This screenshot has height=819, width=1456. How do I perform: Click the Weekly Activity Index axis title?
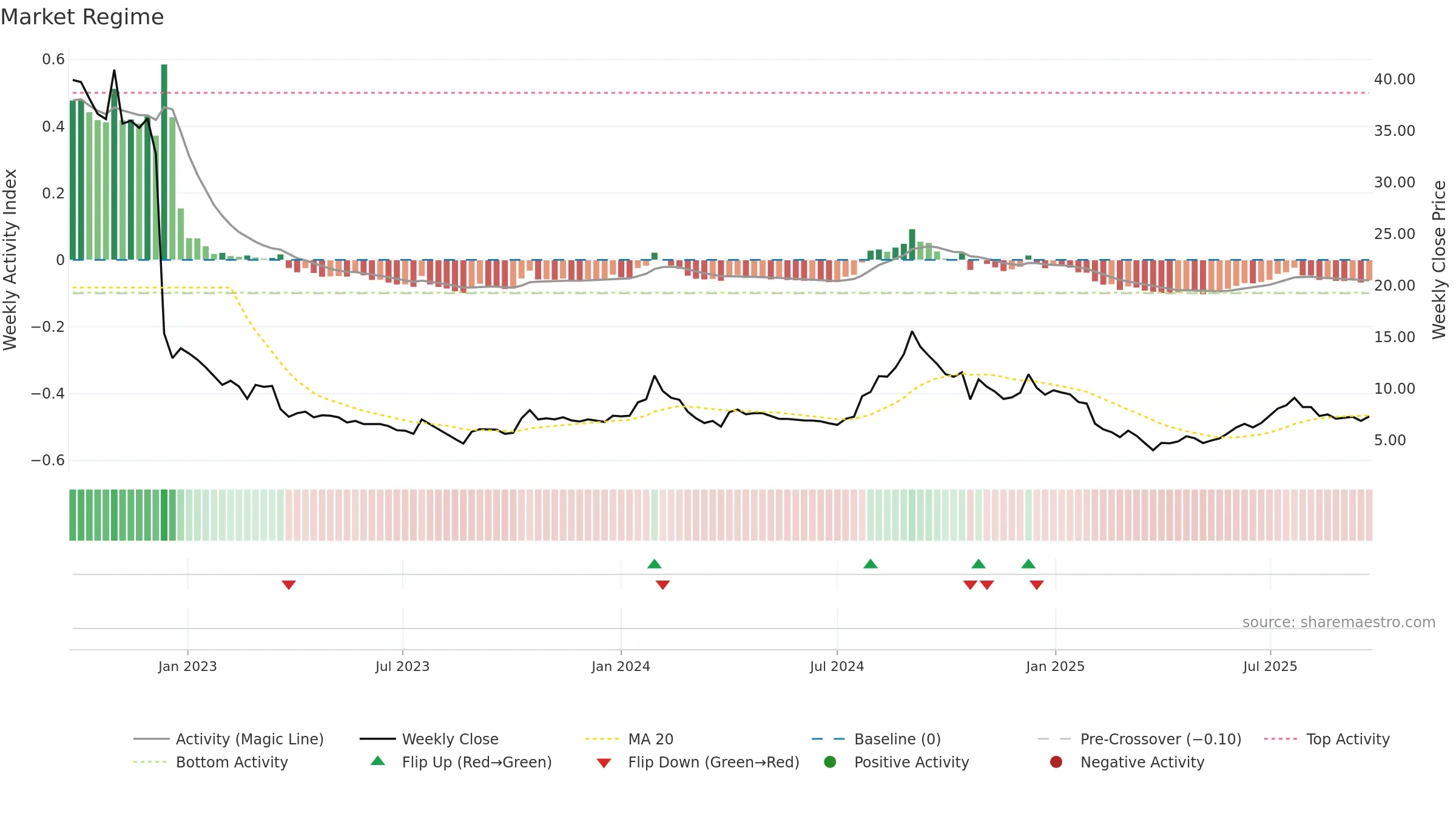(10, 260)
